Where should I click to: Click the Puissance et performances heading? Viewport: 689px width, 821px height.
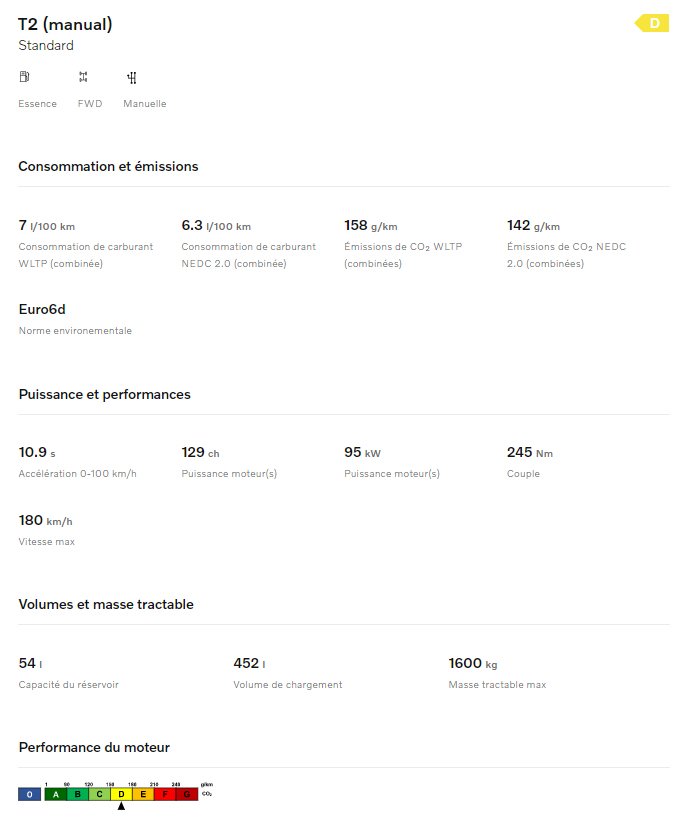coord(104,394)
